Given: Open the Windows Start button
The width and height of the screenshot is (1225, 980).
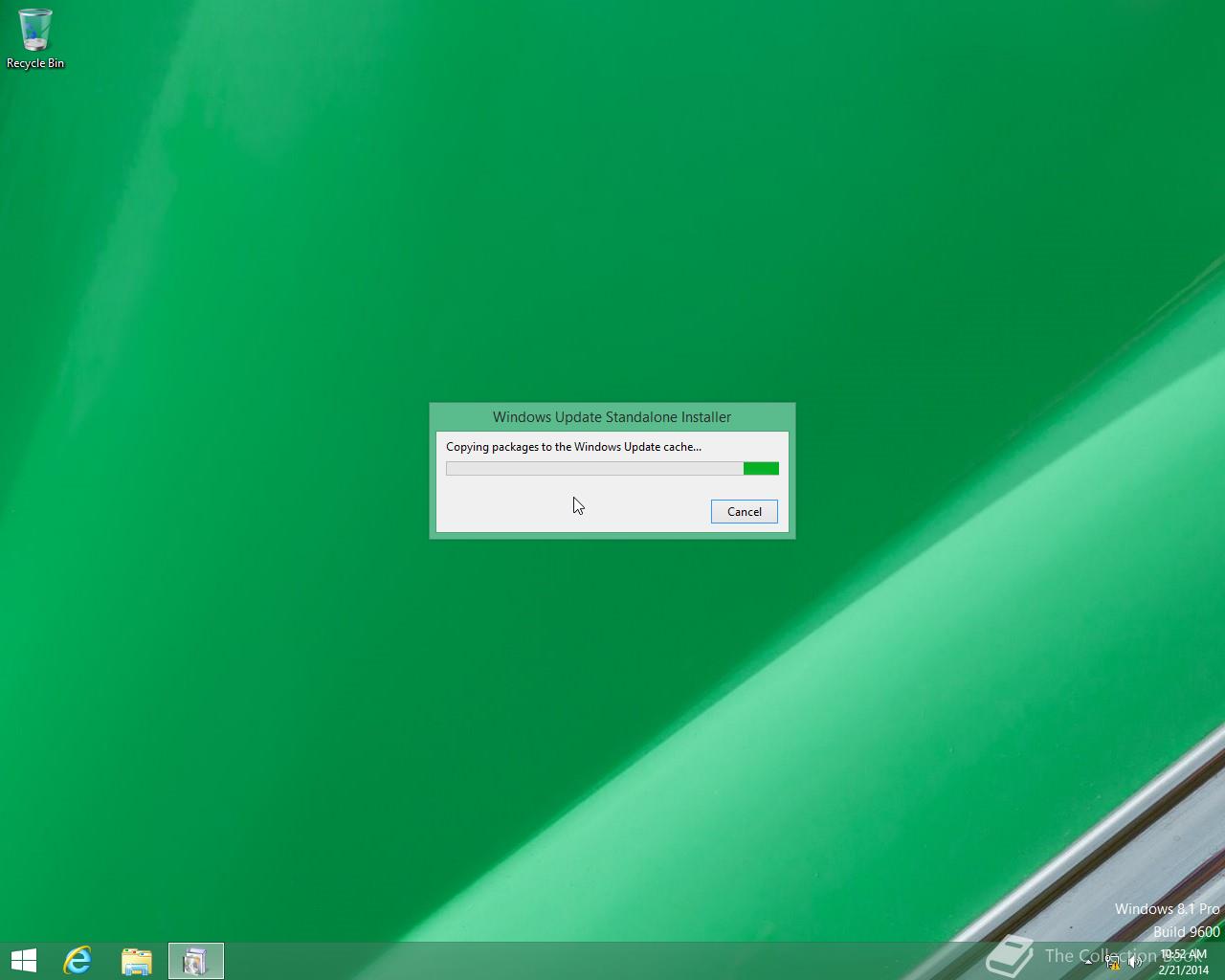Looking at the screenshot, I should point(24,961).
